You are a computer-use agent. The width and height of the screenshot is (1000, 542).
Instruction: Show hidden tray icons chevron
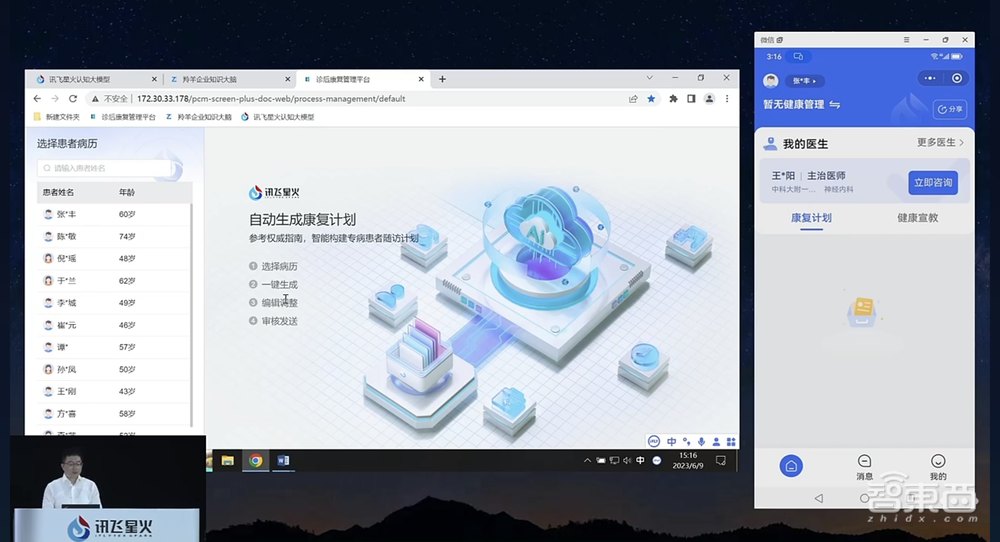click(x=587, y=460)
